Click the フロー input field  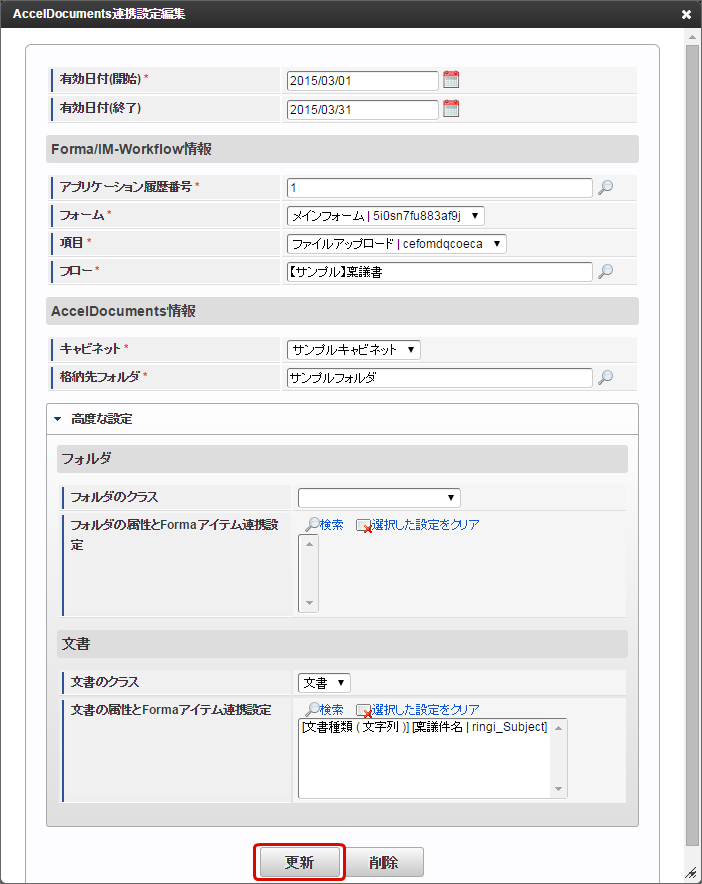[440, 272]
